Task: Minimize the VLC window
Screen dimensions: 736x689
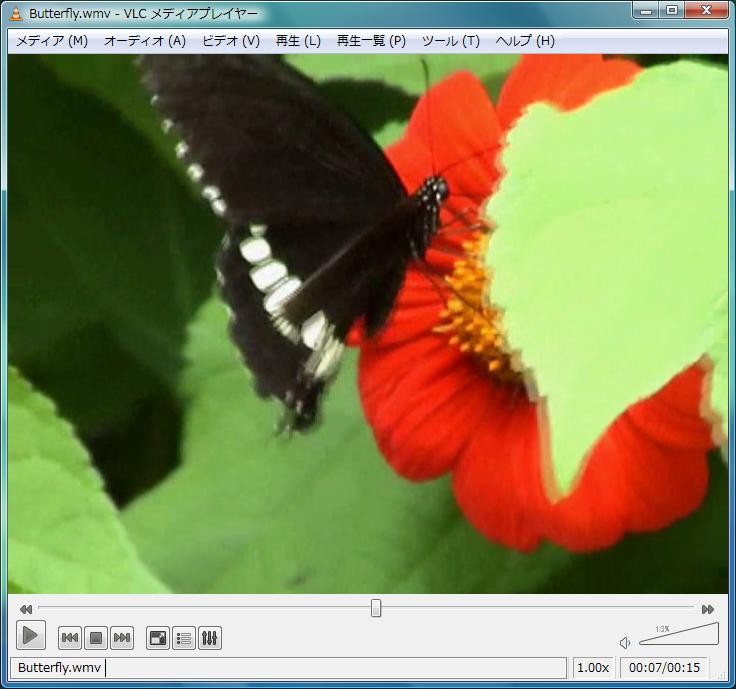Action: [646, 10]
